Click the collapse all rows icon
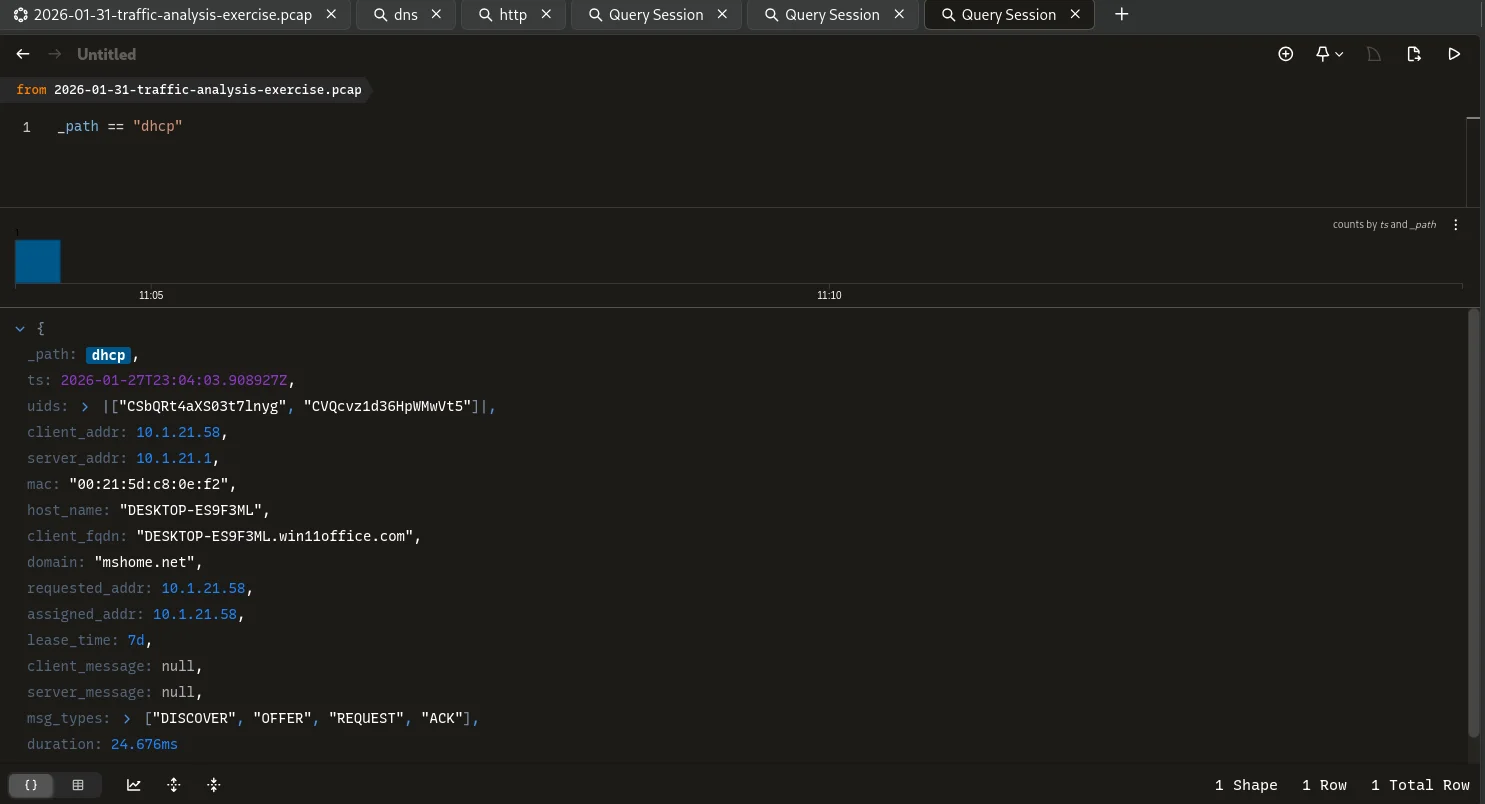The height and width of the screenshot is (804, 1485). tap(213, 785)
